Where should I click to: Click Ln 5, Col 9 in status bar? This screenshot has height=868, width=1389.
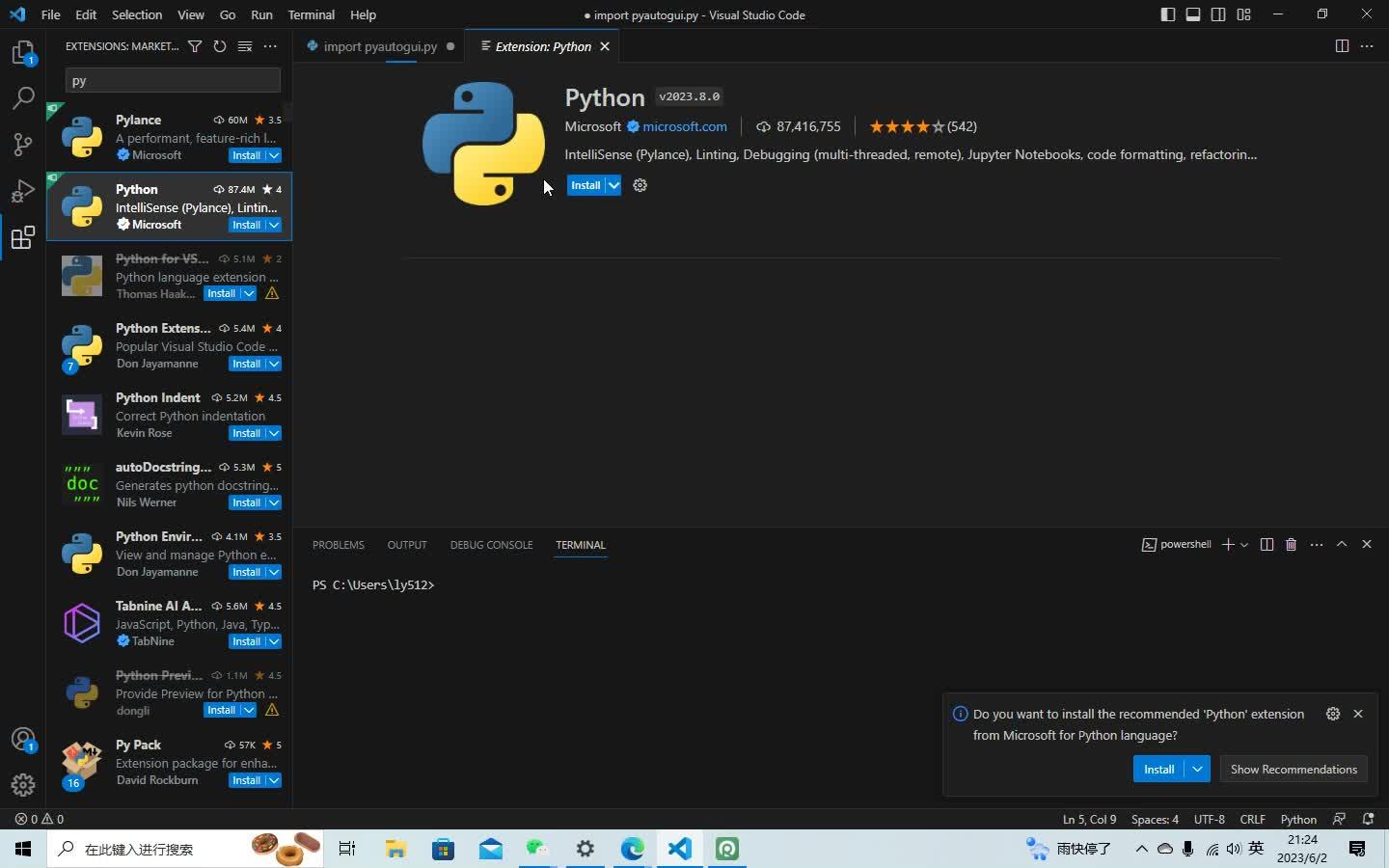(1089, 819)
